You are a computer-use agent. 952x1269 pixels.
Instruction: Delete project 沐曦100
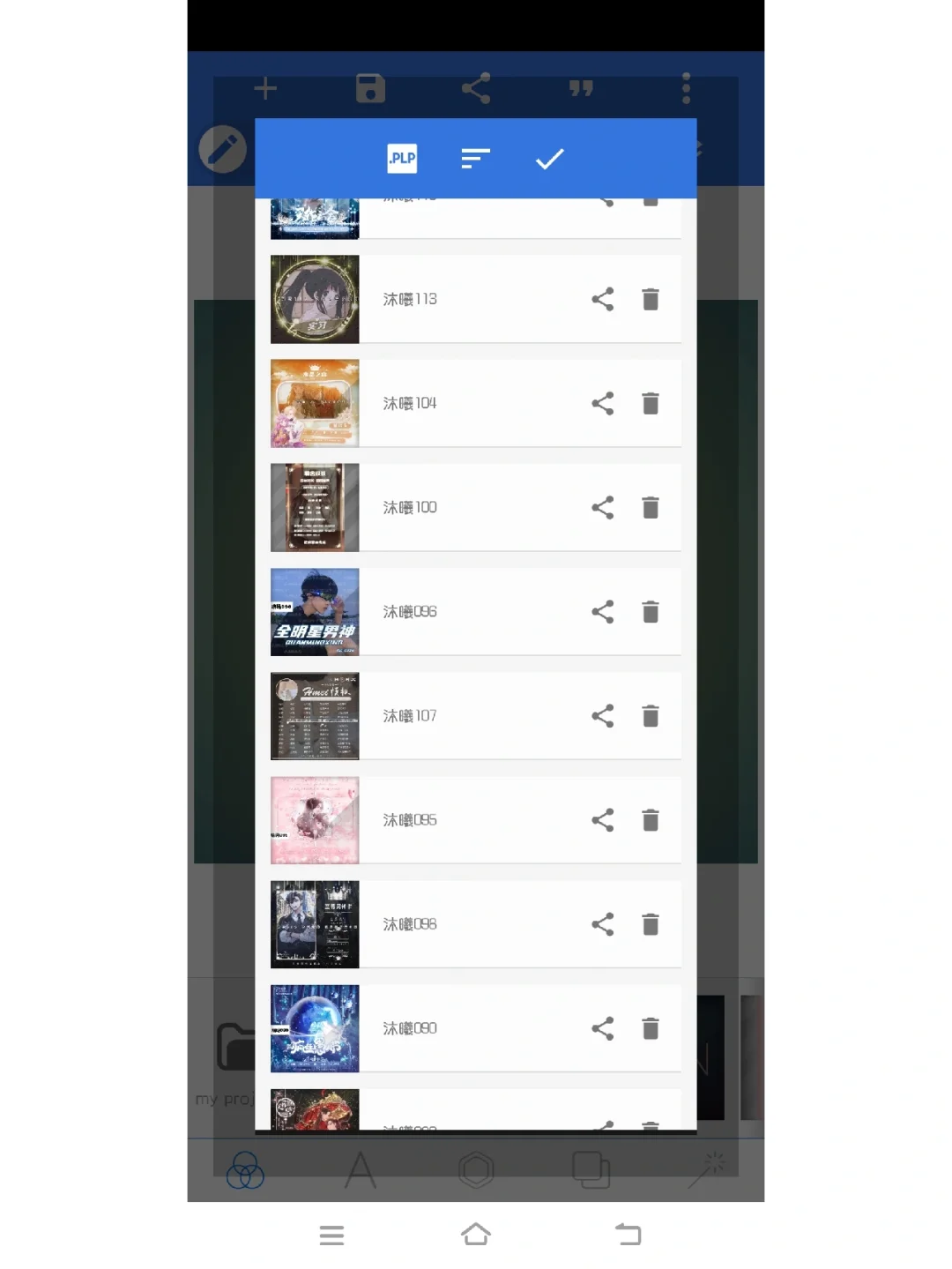651,507
